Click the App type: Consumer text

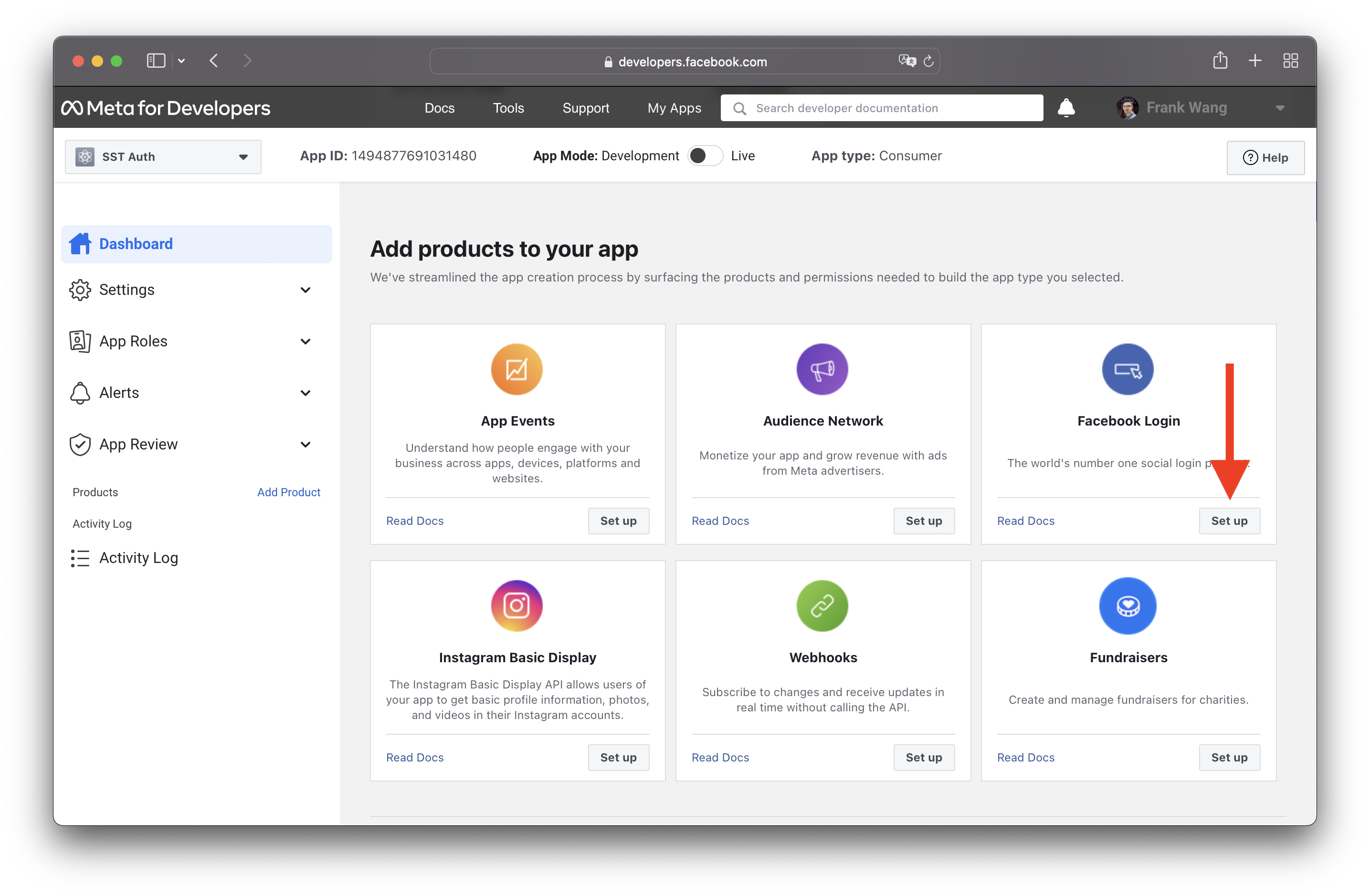876,156
